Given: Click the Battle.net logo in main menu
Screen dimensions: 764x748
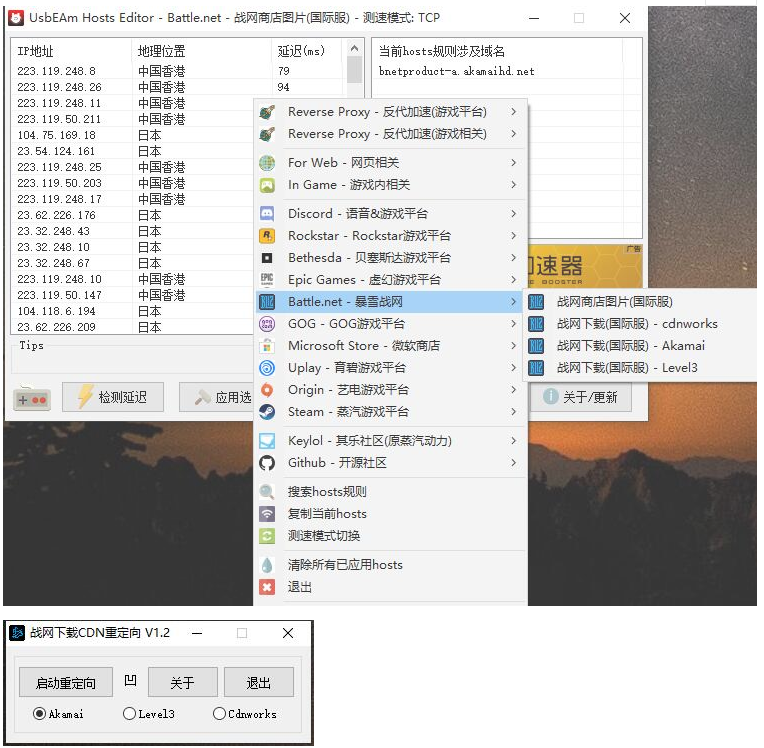Looking at the screenshot, I should (267, 302).
